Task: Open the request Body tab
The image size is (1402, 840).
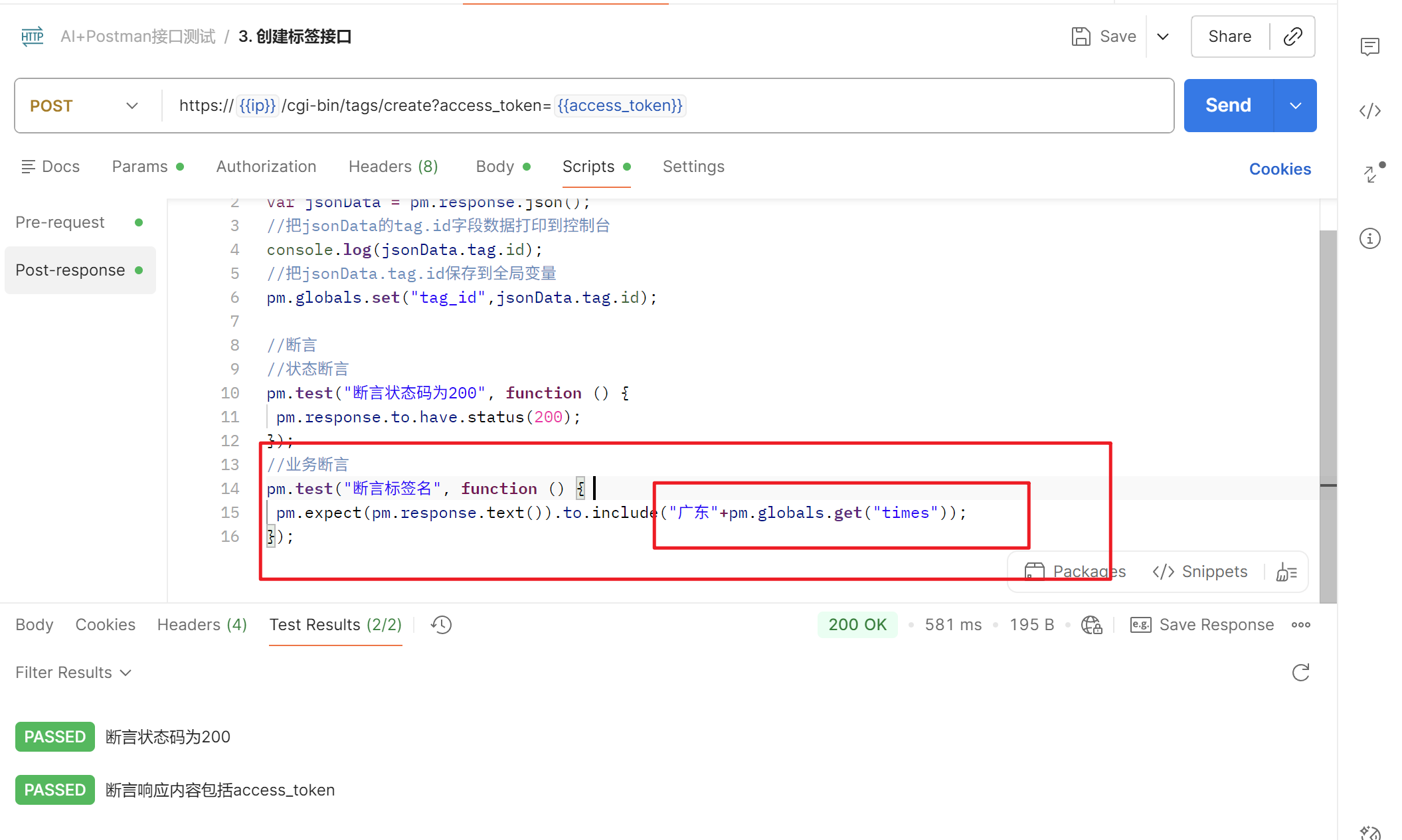Action: (503, 167)
